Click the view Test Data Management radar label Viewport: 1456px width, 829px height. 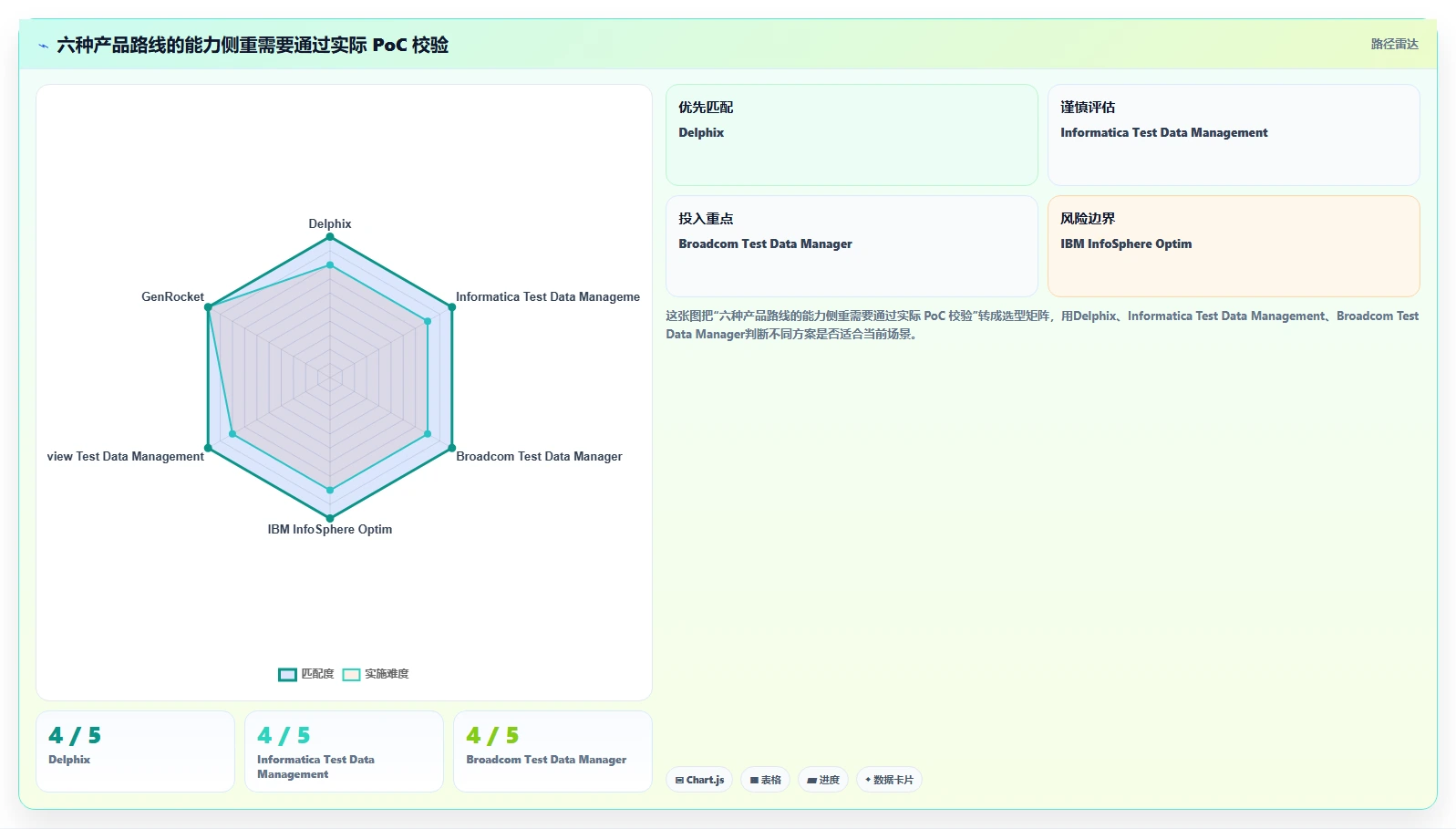point(126,456)
